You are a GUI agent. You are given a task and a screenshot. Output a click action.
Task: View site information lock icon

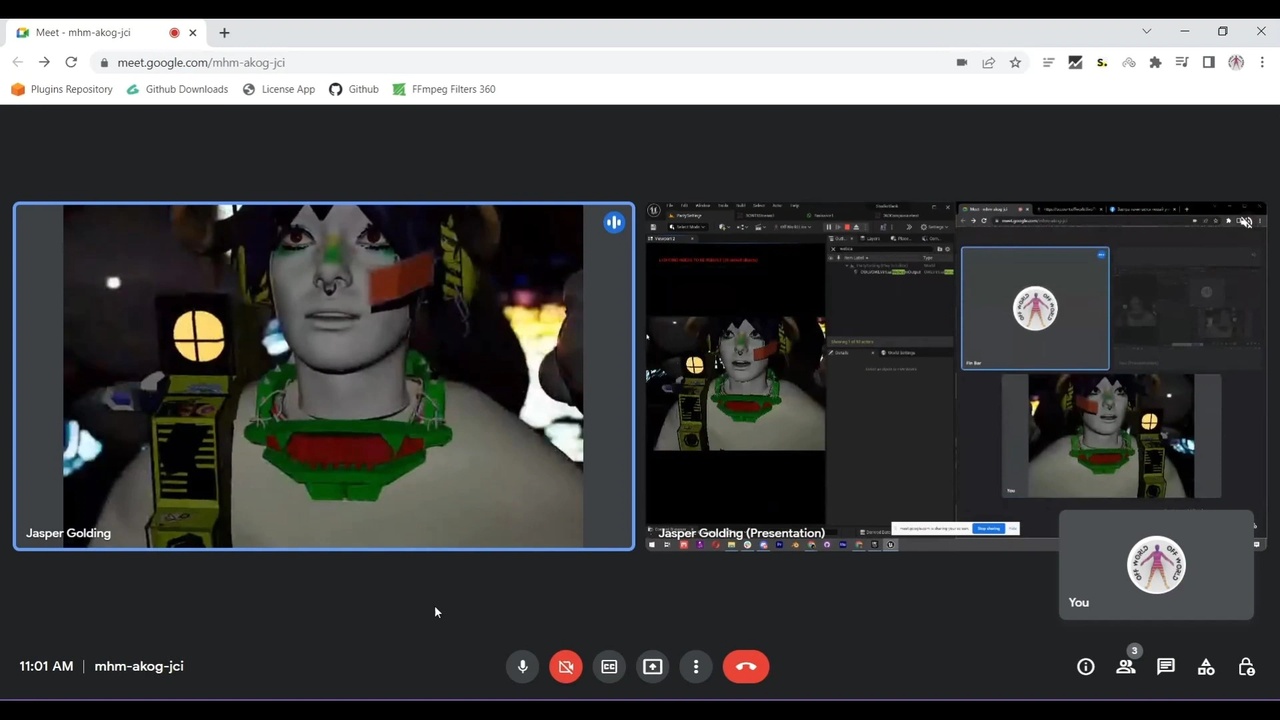pyautogui.click(x=104, y=62)
